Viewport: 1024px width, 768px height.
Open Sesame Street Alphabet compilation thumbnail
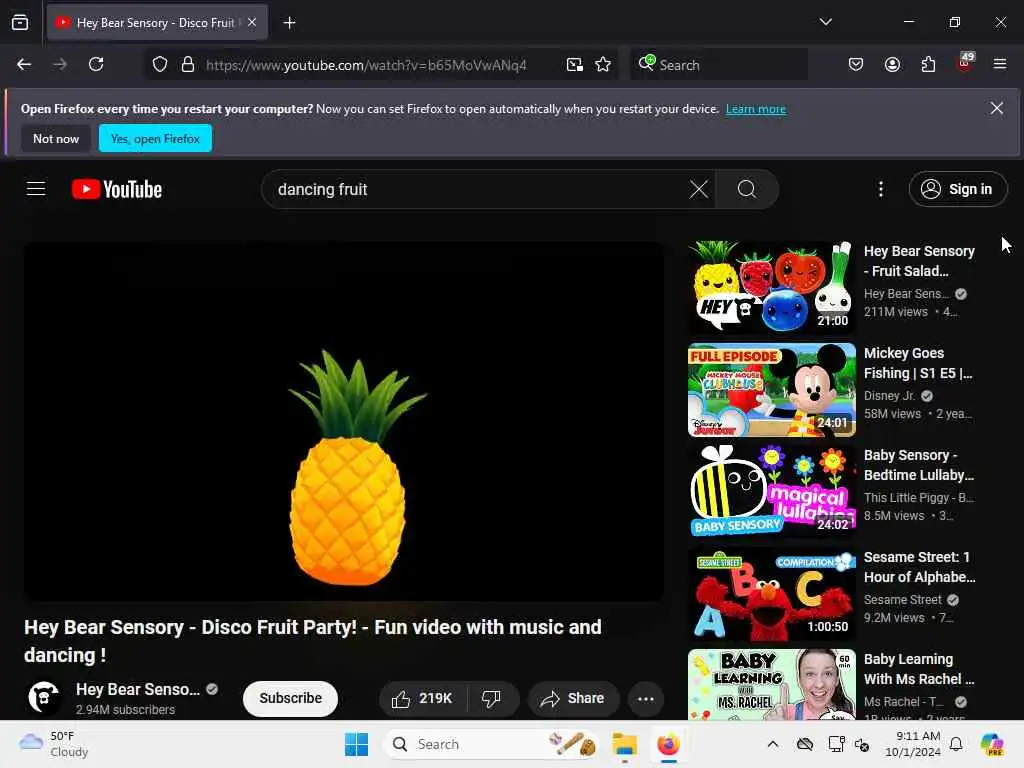pos(772,594)
